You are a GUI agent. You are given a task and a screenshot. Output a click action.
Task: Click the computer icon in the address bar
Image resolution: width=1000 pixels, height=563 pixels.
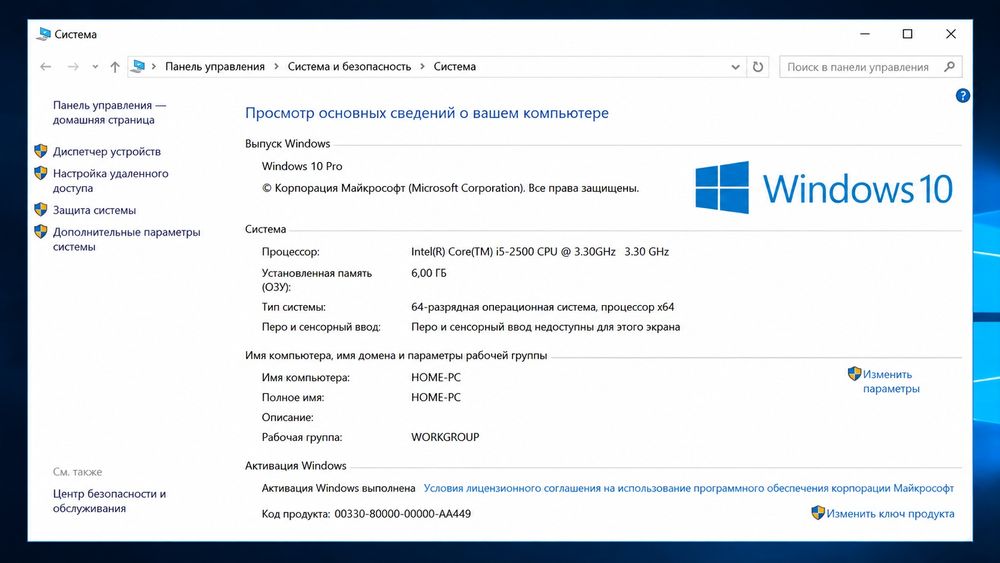coord(138,66)
